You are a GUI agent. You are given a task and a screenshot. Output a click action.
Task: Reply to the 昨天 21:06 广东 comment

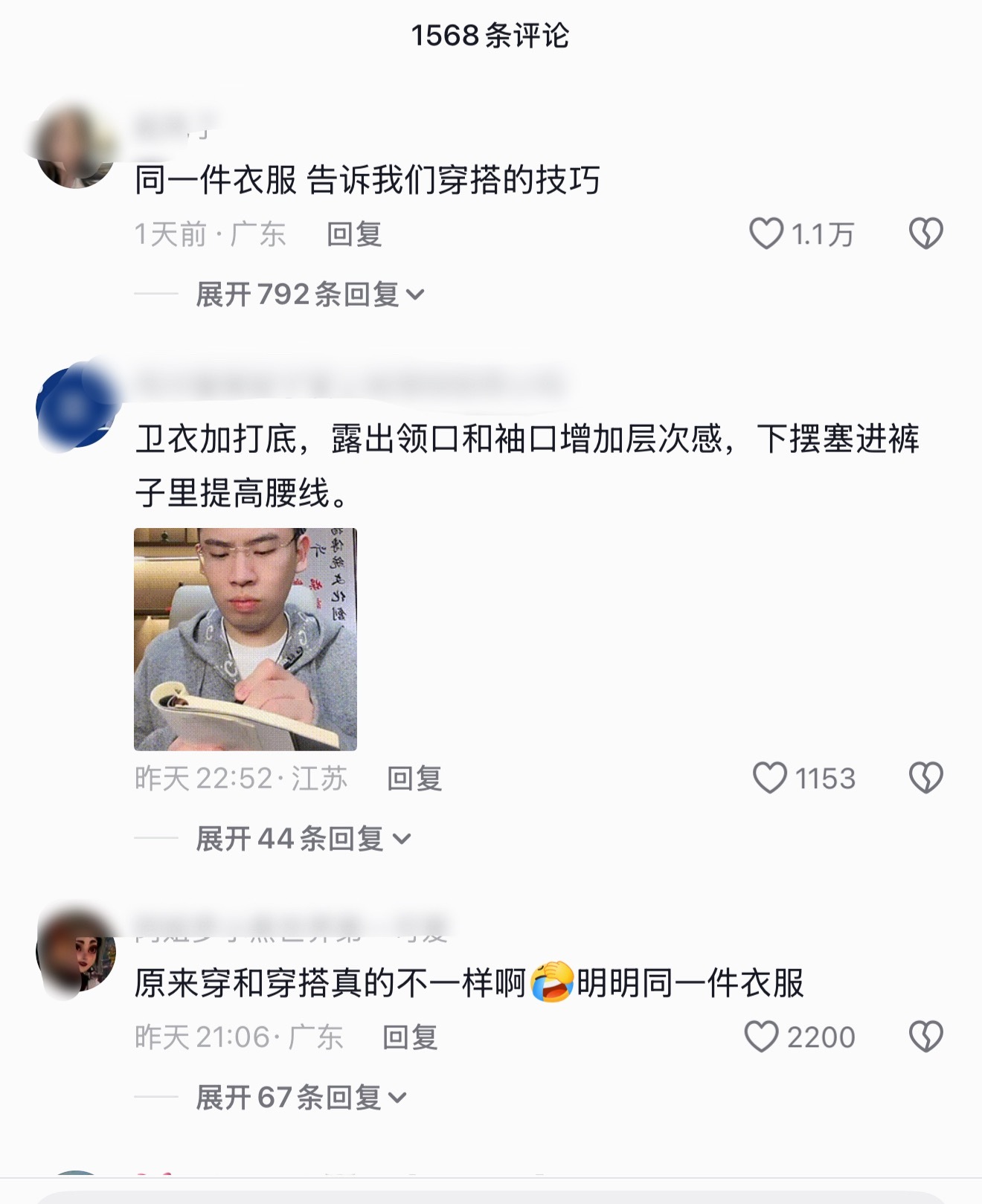click(410, 1037)
